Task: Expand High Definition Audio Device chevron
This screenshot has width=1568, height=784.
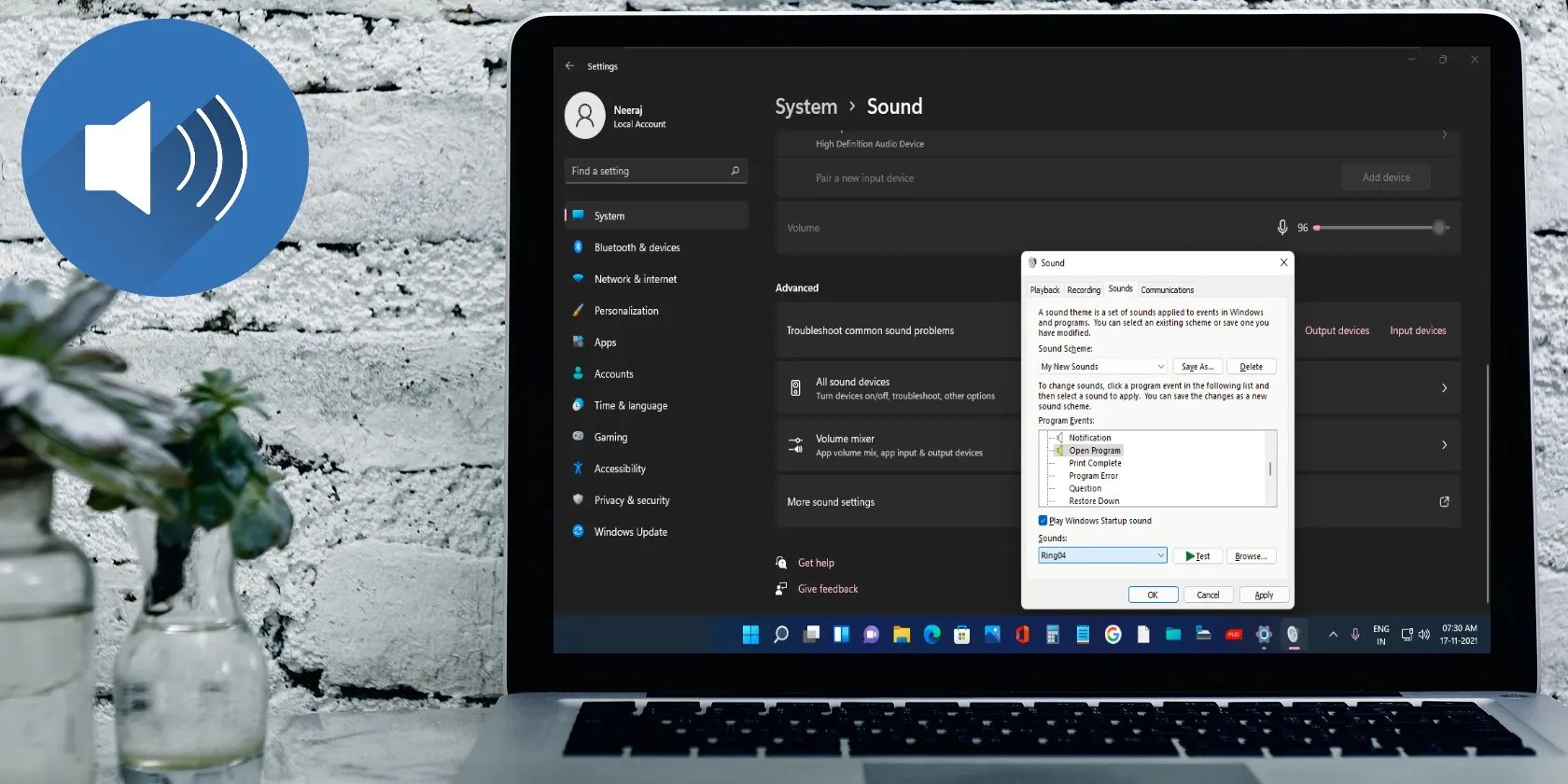Action: pyautogui.click(x=1444, y=135)
